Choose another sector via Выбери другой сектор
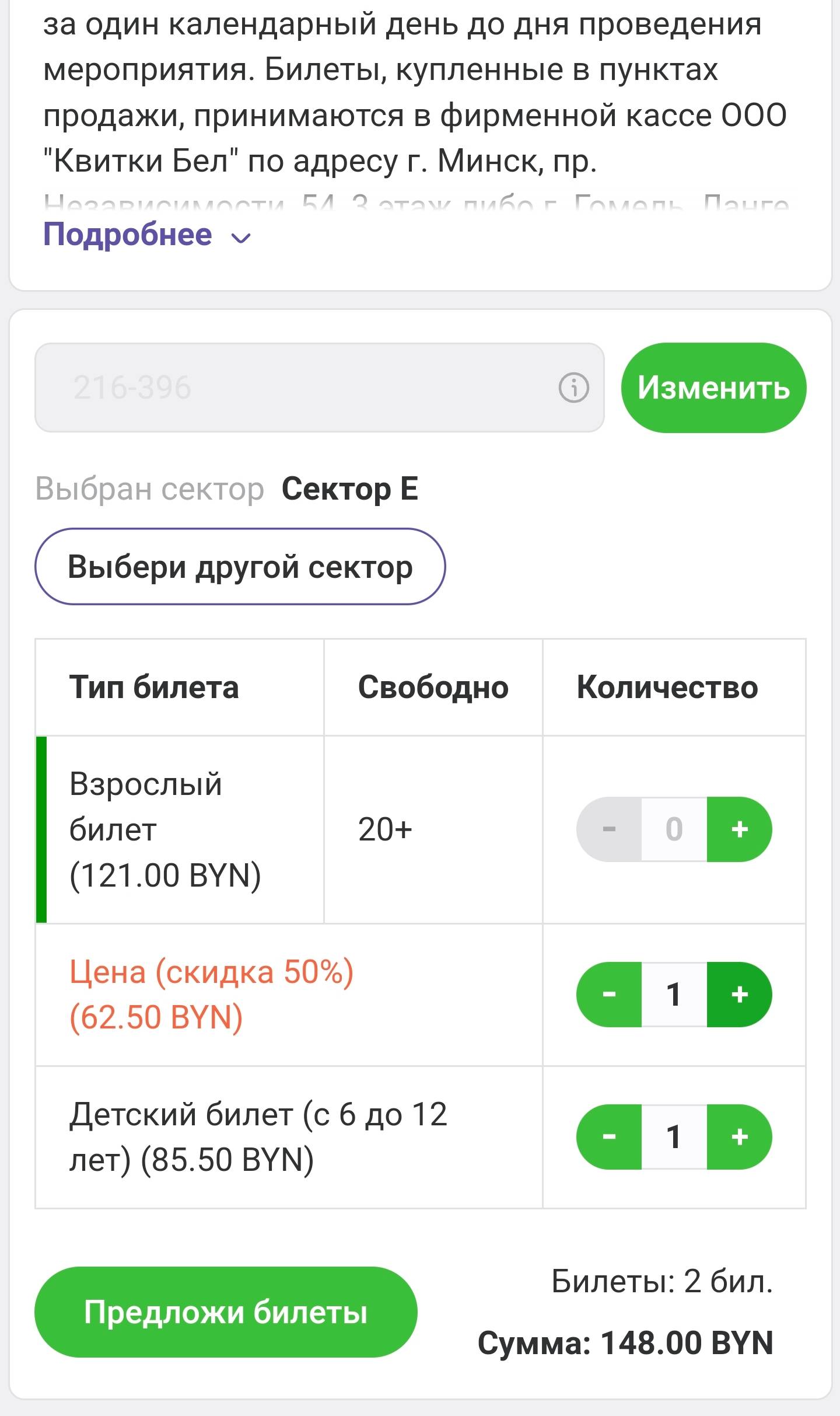 point(240,567)
